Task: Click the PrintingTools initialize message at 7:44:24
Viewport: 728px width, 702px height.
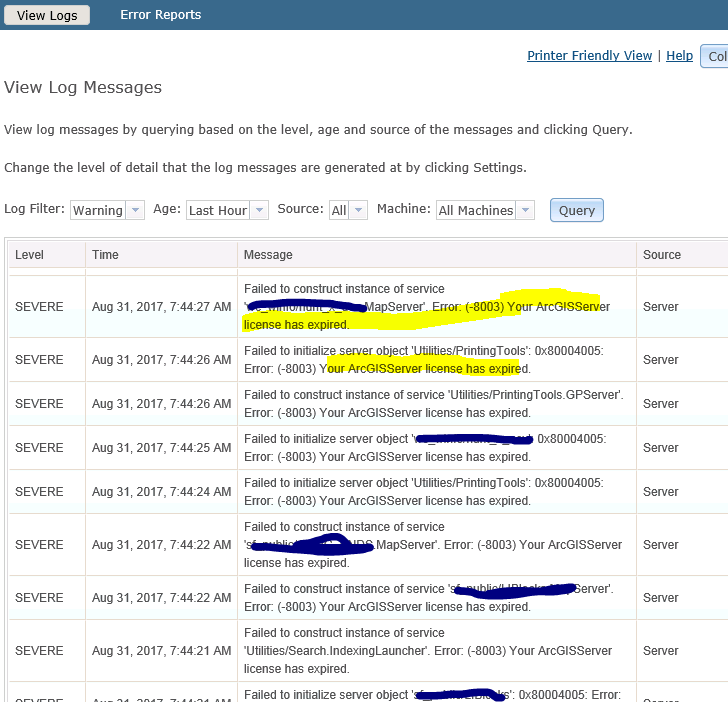Action: coord(424,492)
